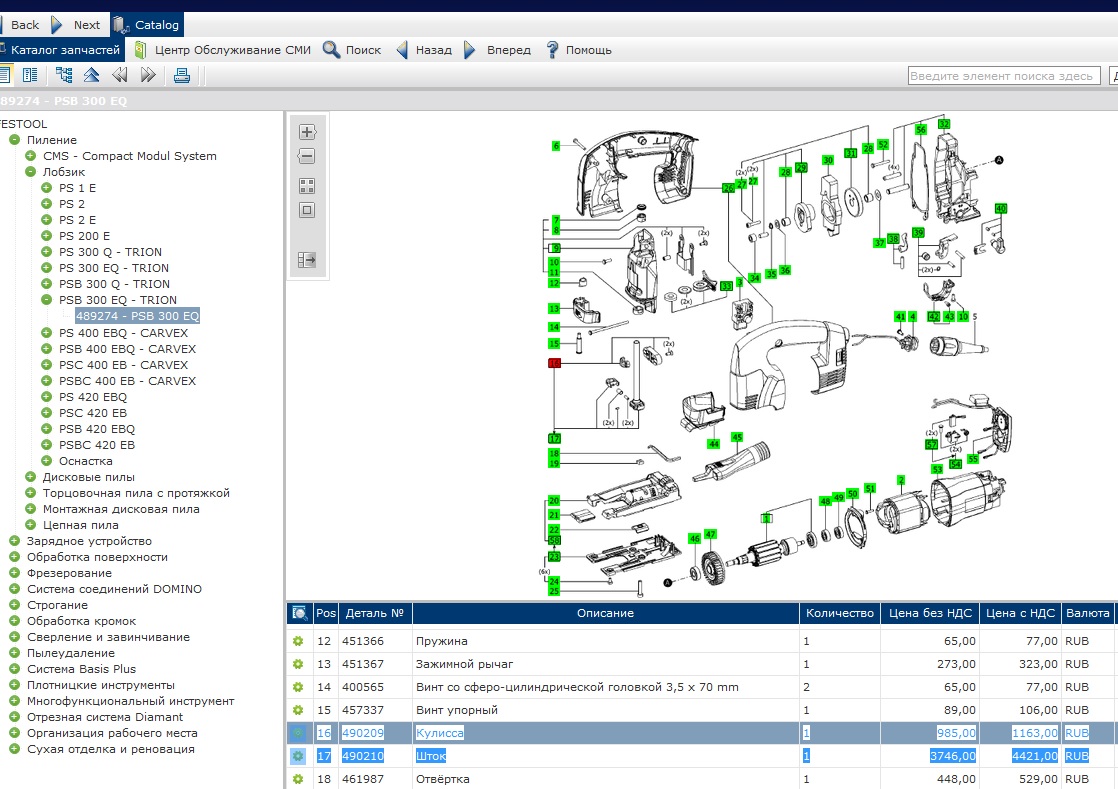This screenshot has width=1118, height=789.
Task: Open the Помощь help menu
Action: (x=578, y=50)
